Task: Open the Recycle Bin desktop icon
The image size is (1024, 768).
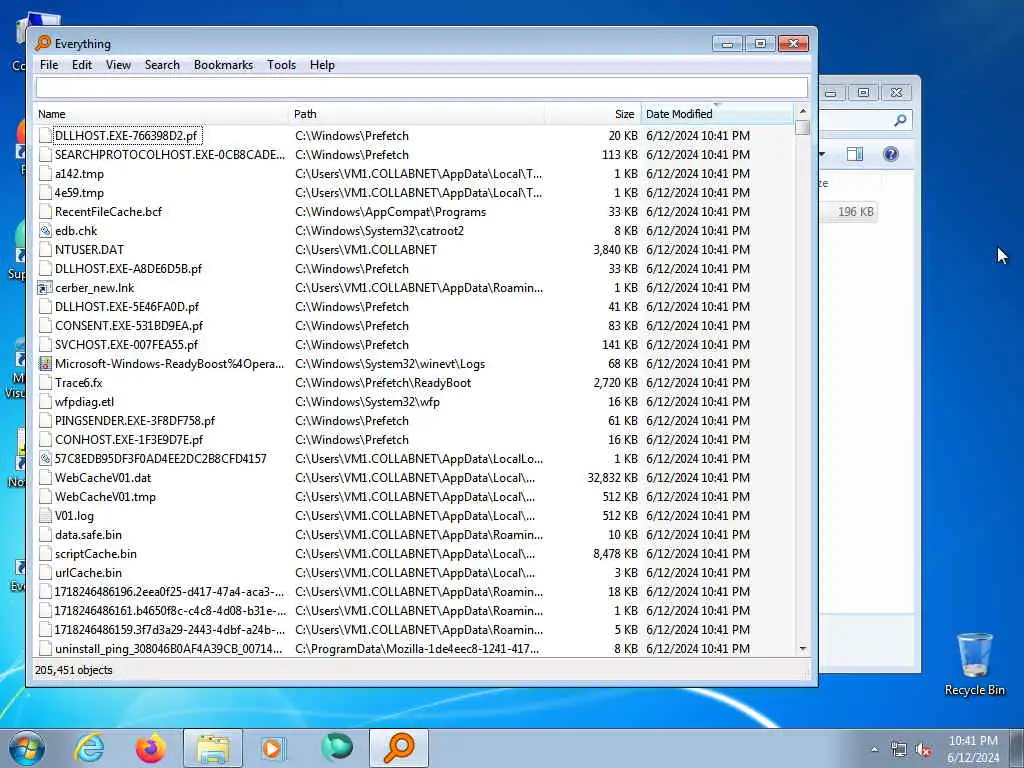Action: coord(974,664)
